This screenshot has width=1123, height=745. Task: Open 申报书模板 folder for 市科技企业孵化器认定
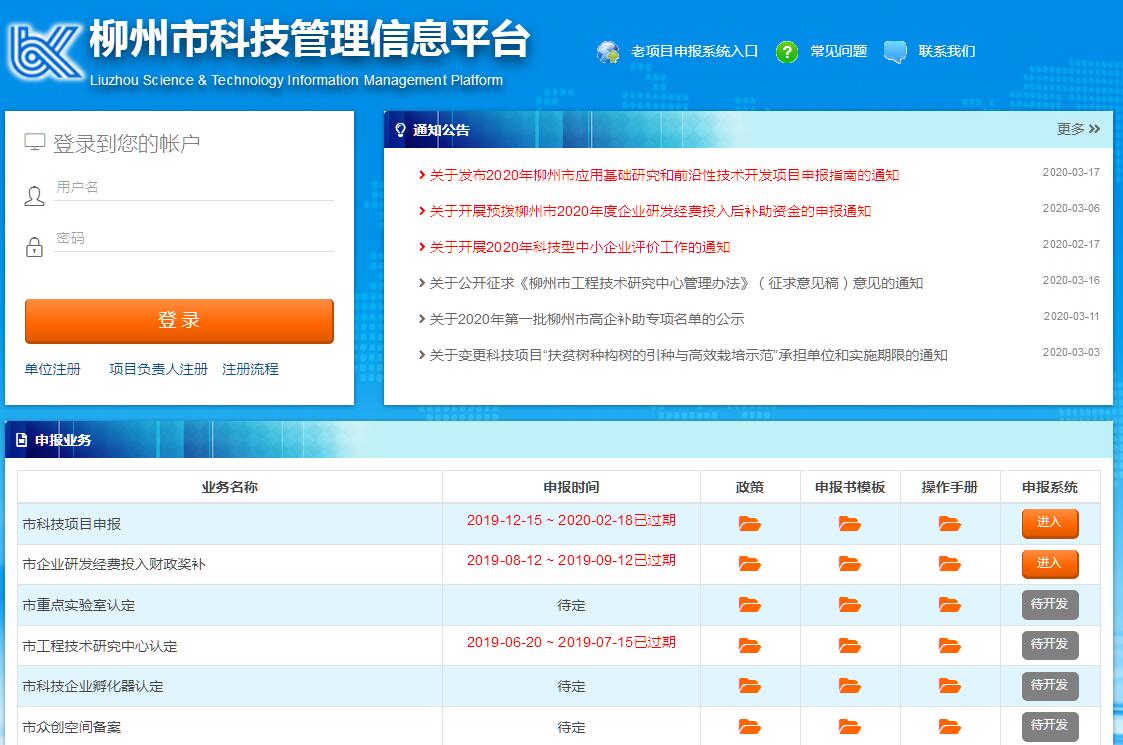coord(849,686)
